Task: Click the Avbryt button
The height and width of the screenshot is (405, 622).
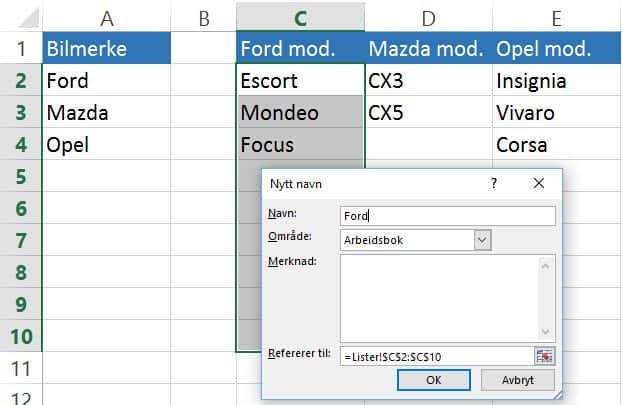Action: point(517,380)
